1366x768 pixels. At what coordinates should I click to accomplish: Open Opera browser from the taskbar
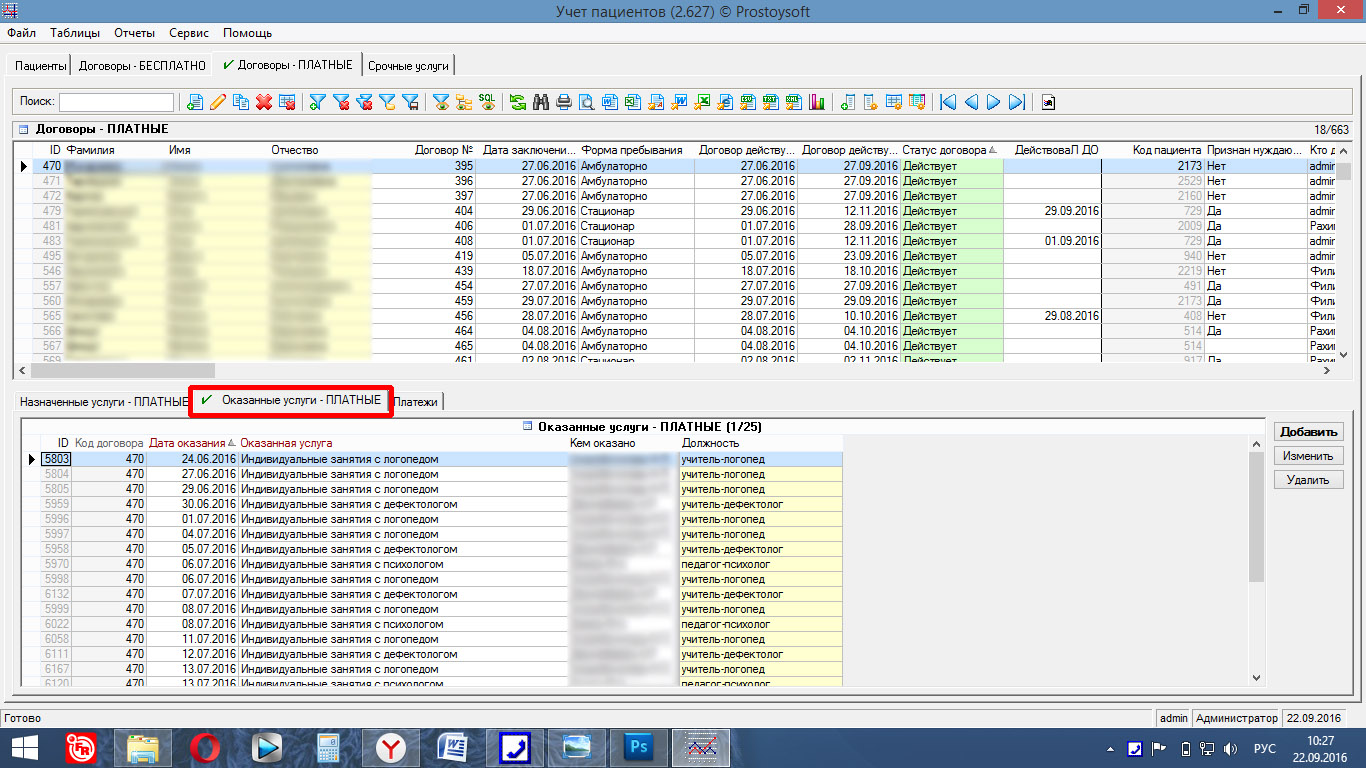point(205,747)
